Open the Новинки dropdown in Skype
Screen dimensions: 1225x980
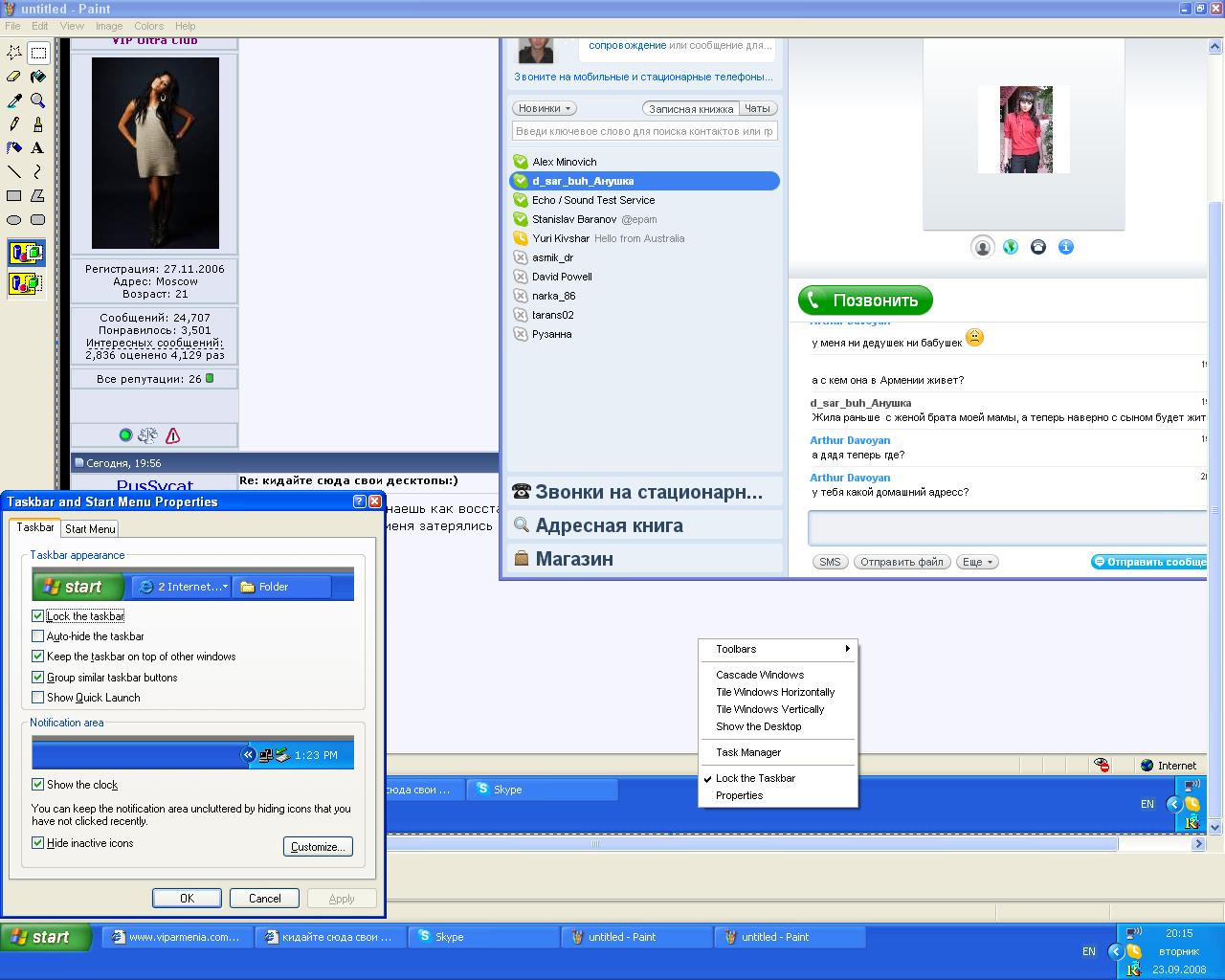[544, 108]
